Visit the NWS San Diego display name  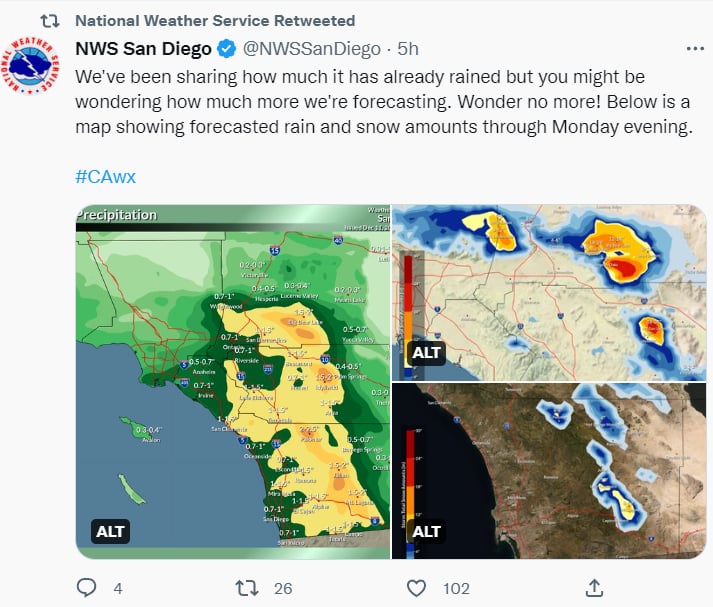[143, 48]
